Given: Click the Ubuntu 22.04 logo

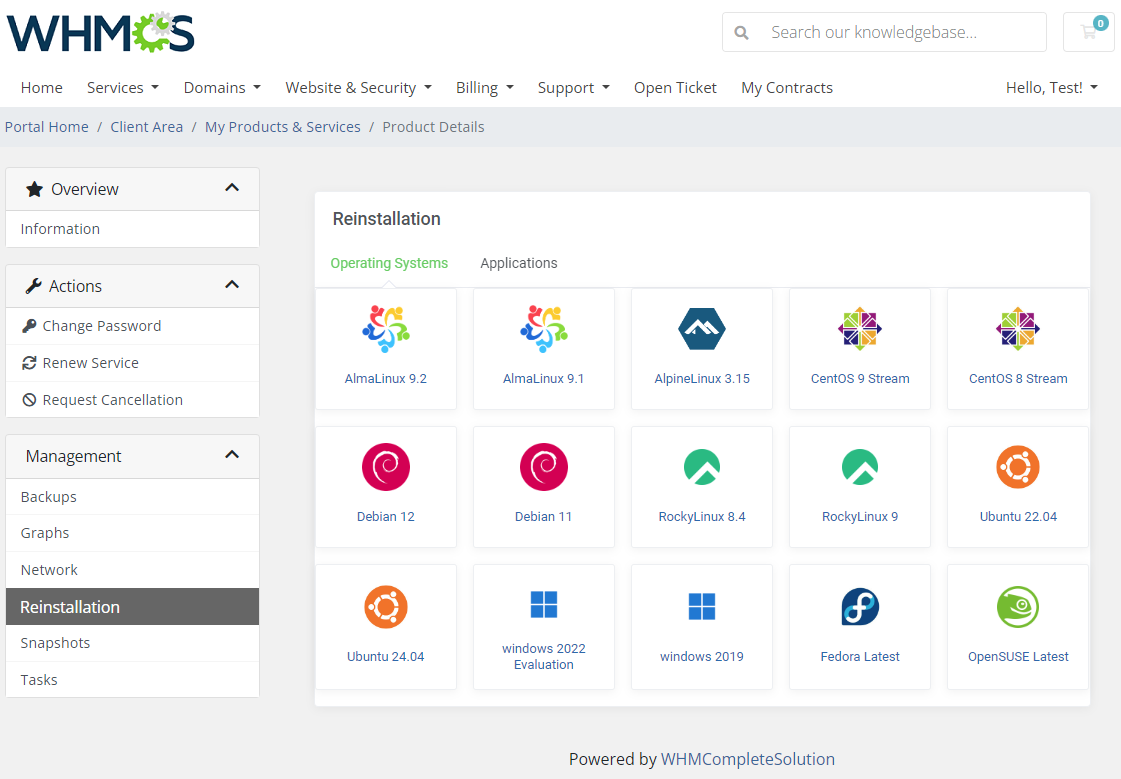Looking at the screenshot, I should 1018,467.
